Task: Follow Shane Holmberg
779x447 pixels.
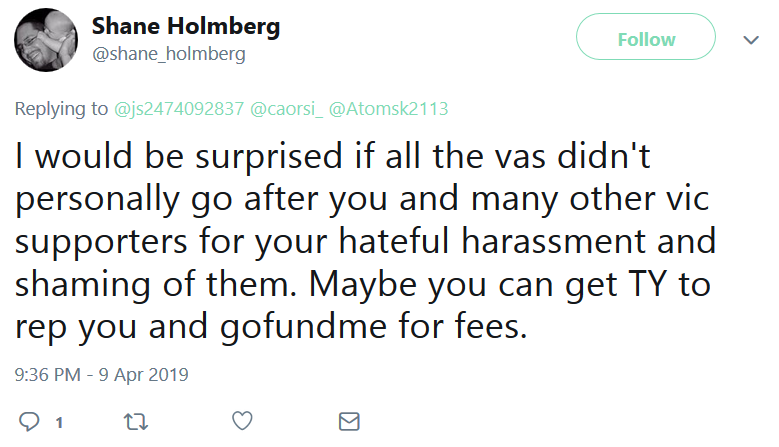Action: 646,37
